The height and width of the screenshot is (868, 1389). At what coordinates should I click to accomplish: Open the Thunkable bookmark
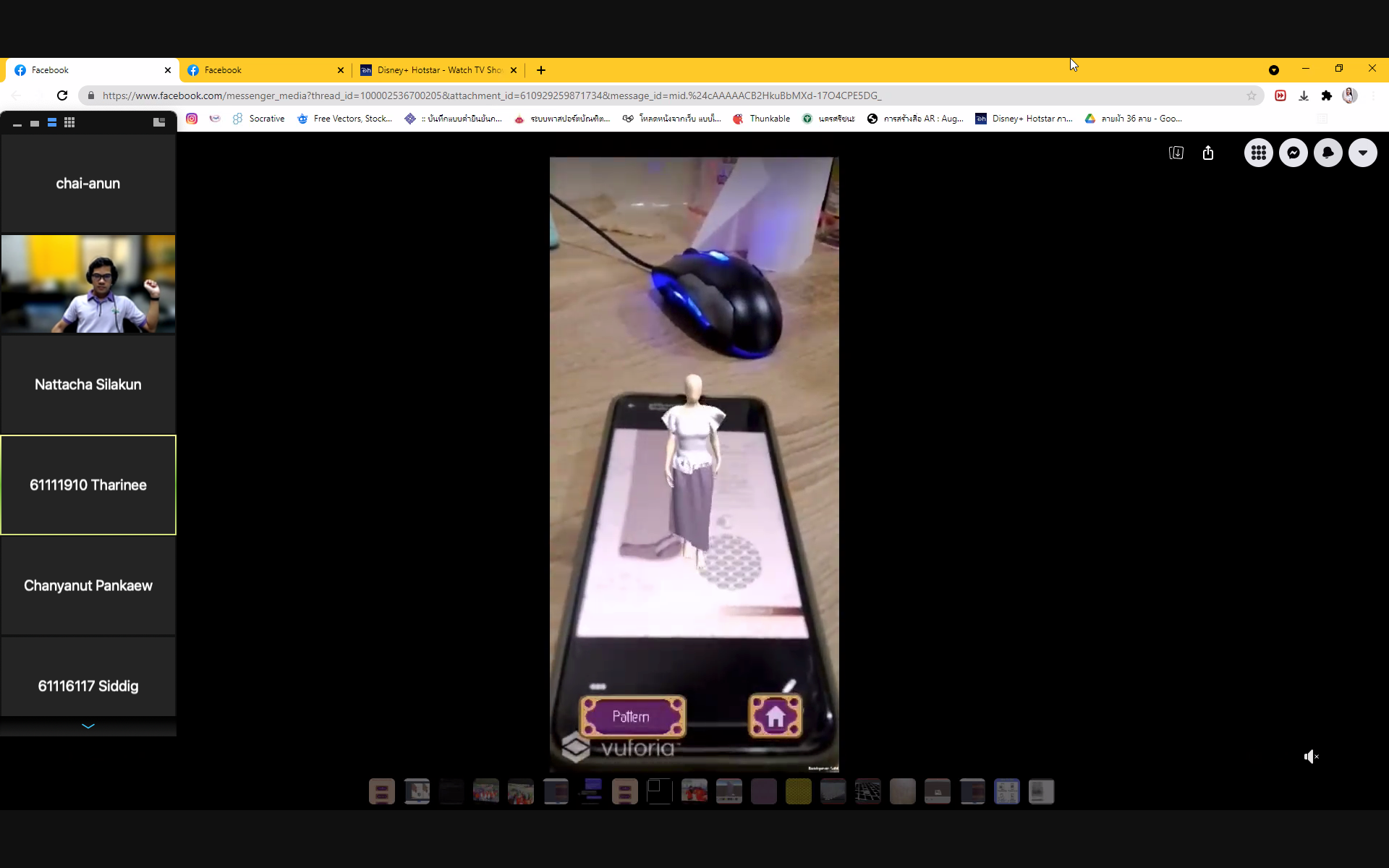761,119
